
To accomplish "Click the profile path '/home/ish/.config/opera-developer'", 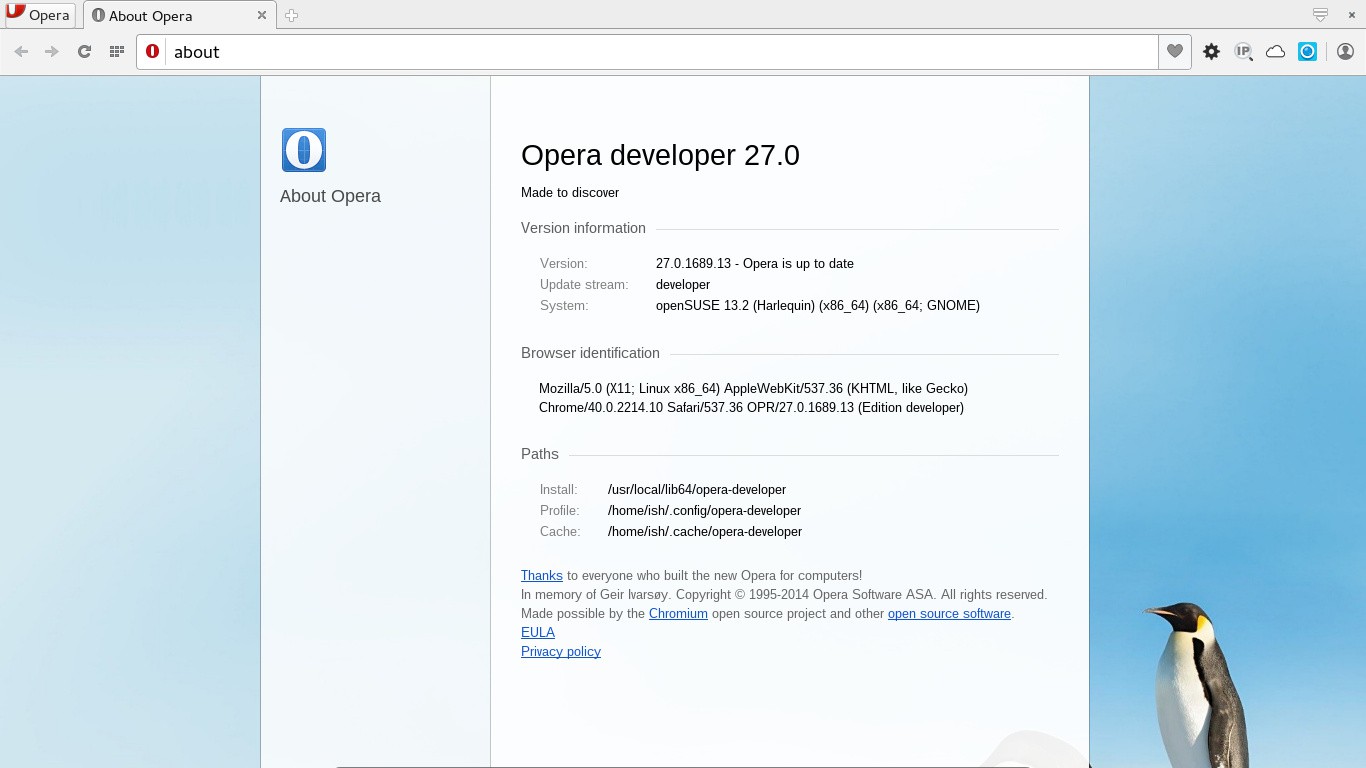I will point(704,510).
